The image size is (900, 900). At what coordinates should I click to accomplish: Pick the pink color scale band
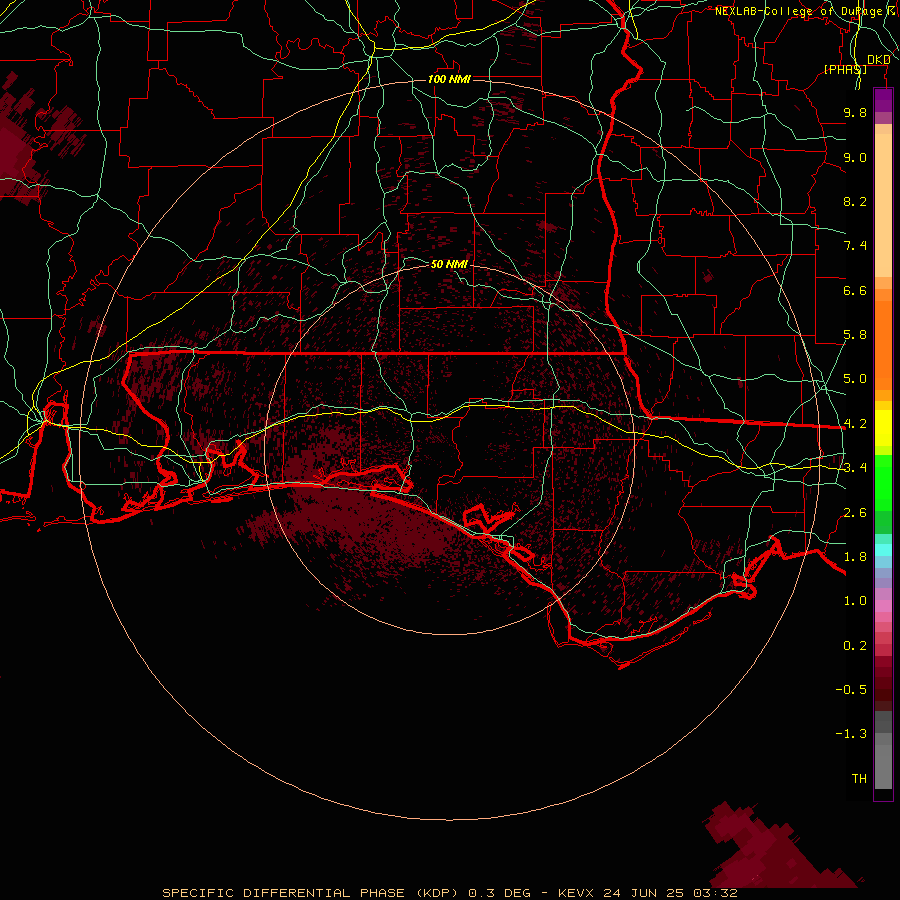tap(883, 606)
